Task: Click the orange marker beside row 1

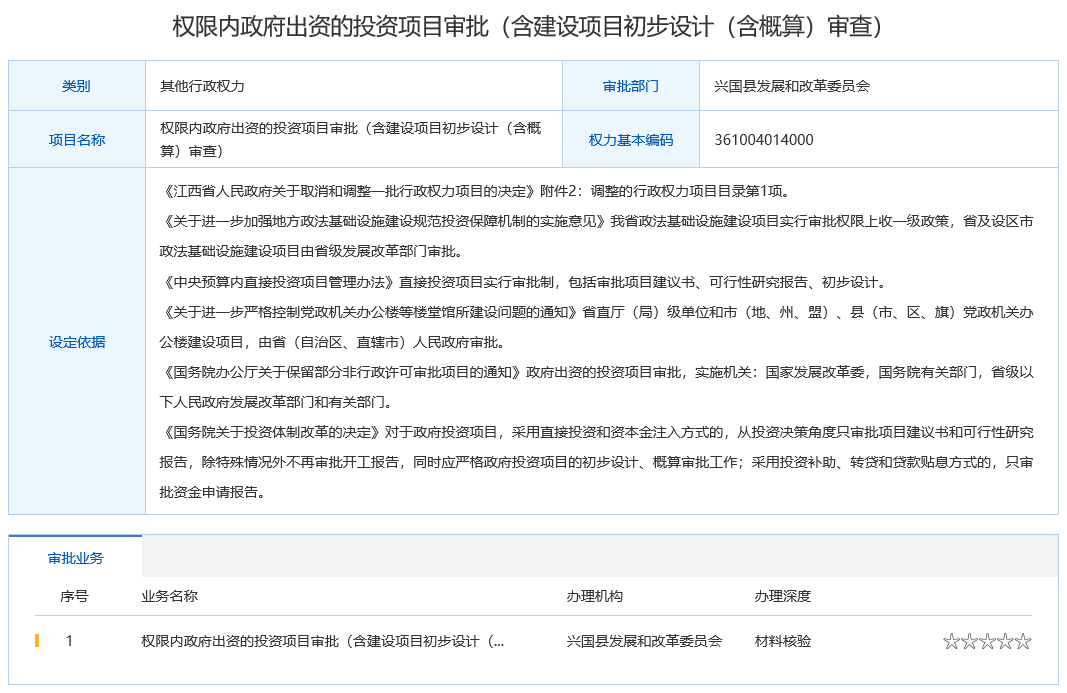Action: click(37, 641)
